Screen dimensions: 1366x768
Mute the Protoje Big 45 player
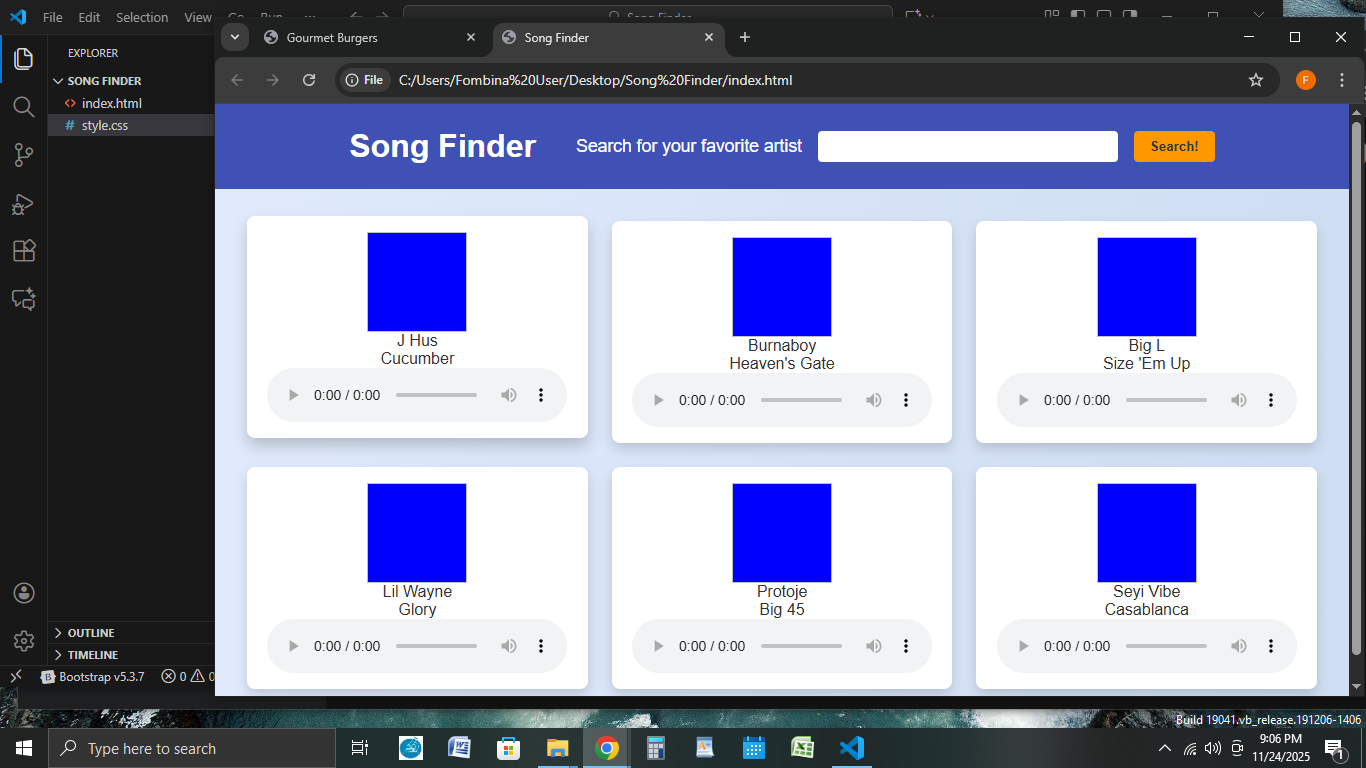pyautogui.click(x=874, y=646)
